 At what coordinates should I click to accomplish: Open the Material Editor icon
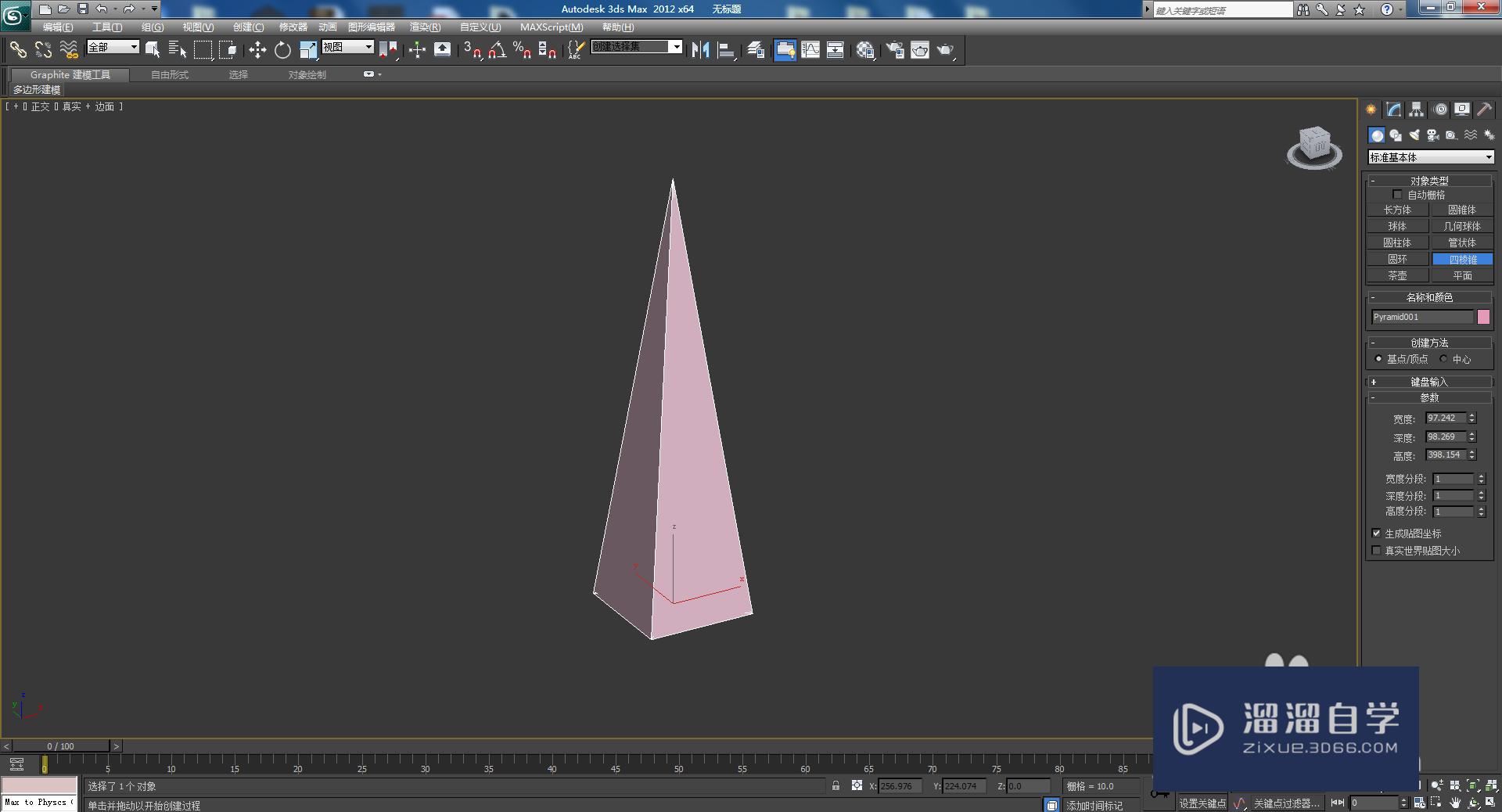click(864, 50)
